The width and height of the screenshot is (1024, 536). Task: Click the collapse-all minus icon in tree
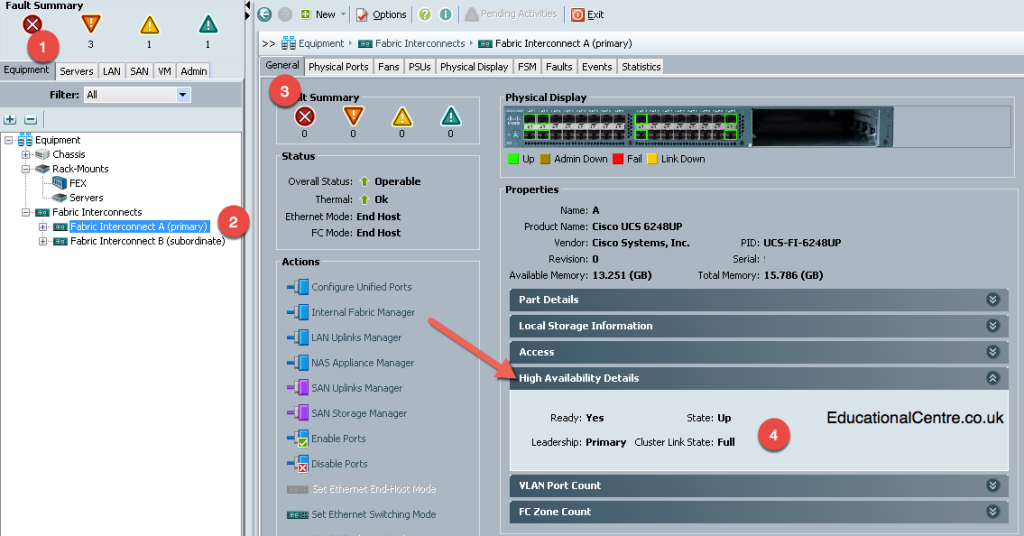[x=31, y=119]
